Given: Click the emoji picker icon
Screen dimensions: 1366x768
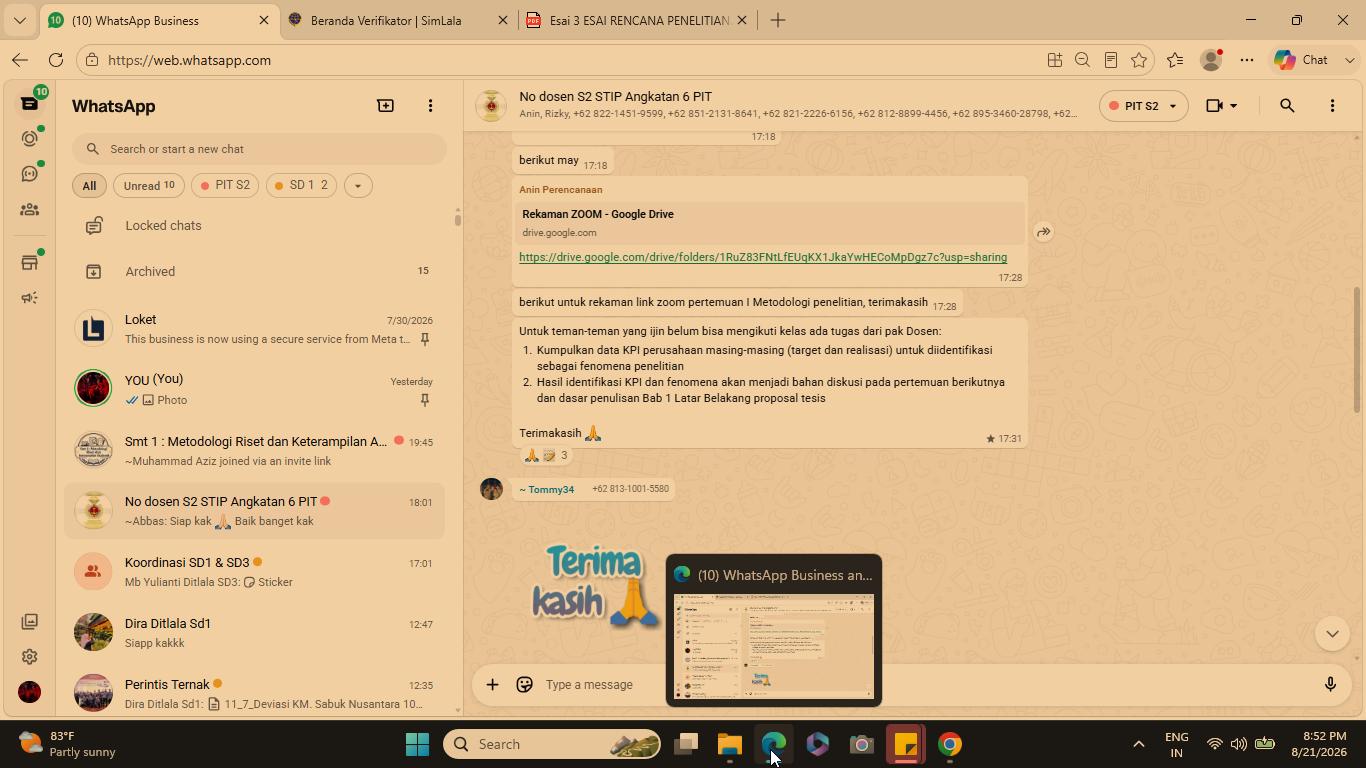Looking at the screenshot, I should [x=524, y=685].
